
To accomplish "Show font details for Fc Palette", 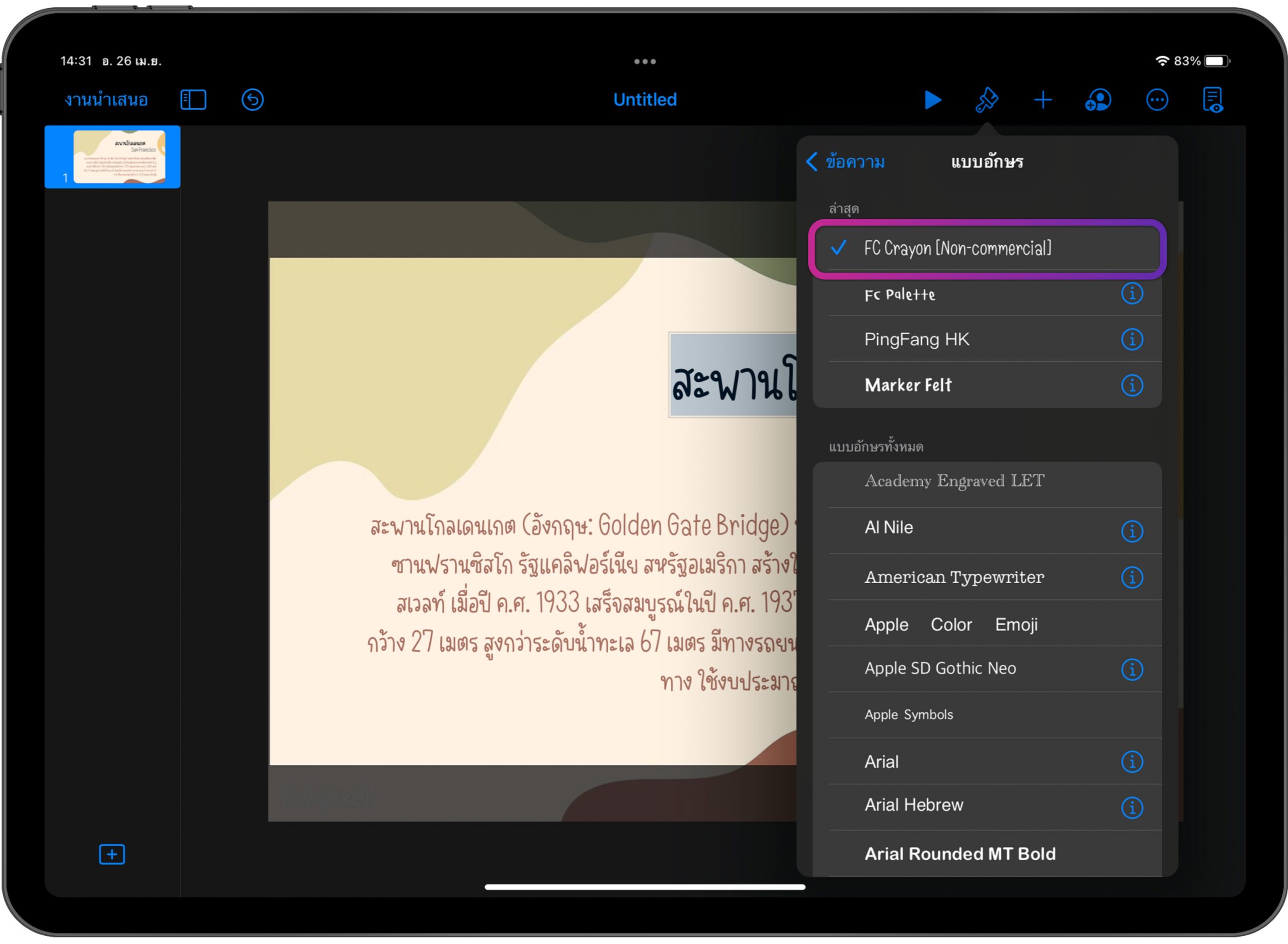I will click(x=1132, y=293).
